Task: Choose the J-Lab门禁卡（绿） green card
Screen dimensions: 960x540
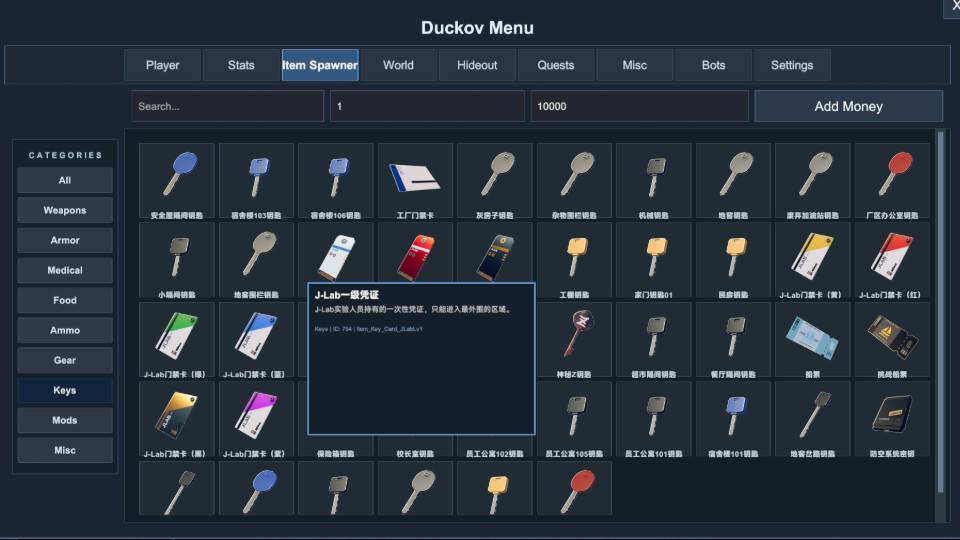Action: point(177,338)
